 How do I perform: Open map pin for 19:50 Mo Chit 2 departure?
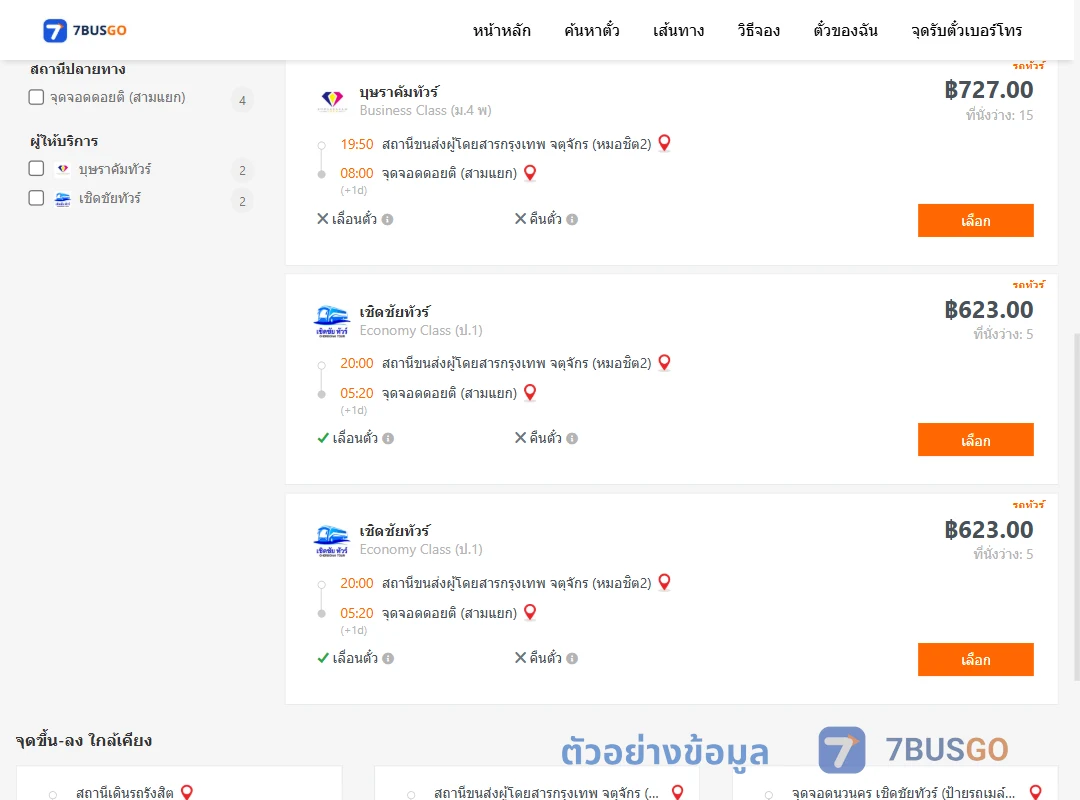(665, 143)
